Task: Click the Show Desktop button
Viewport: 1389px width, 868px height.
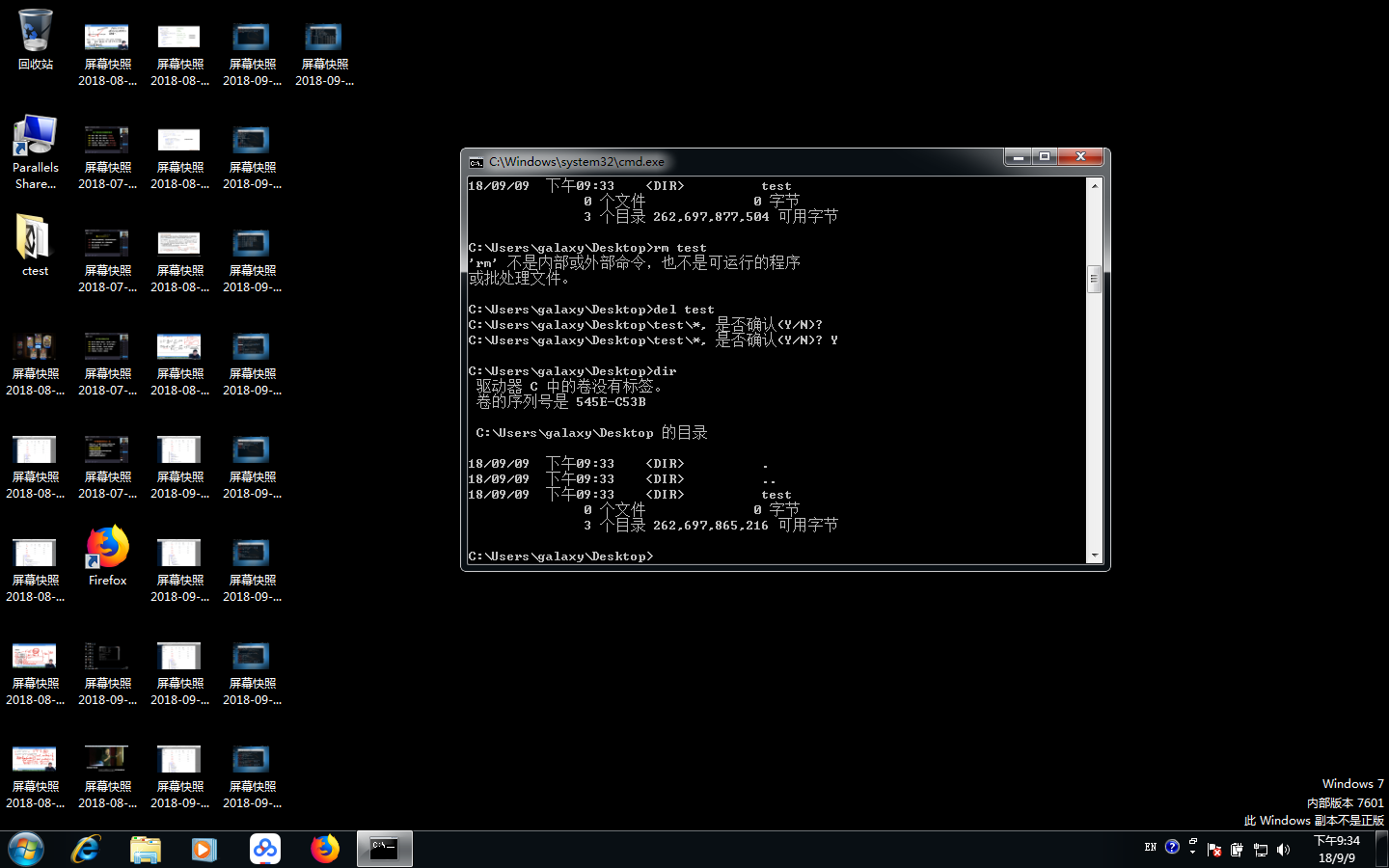Action: [1381, 849]
